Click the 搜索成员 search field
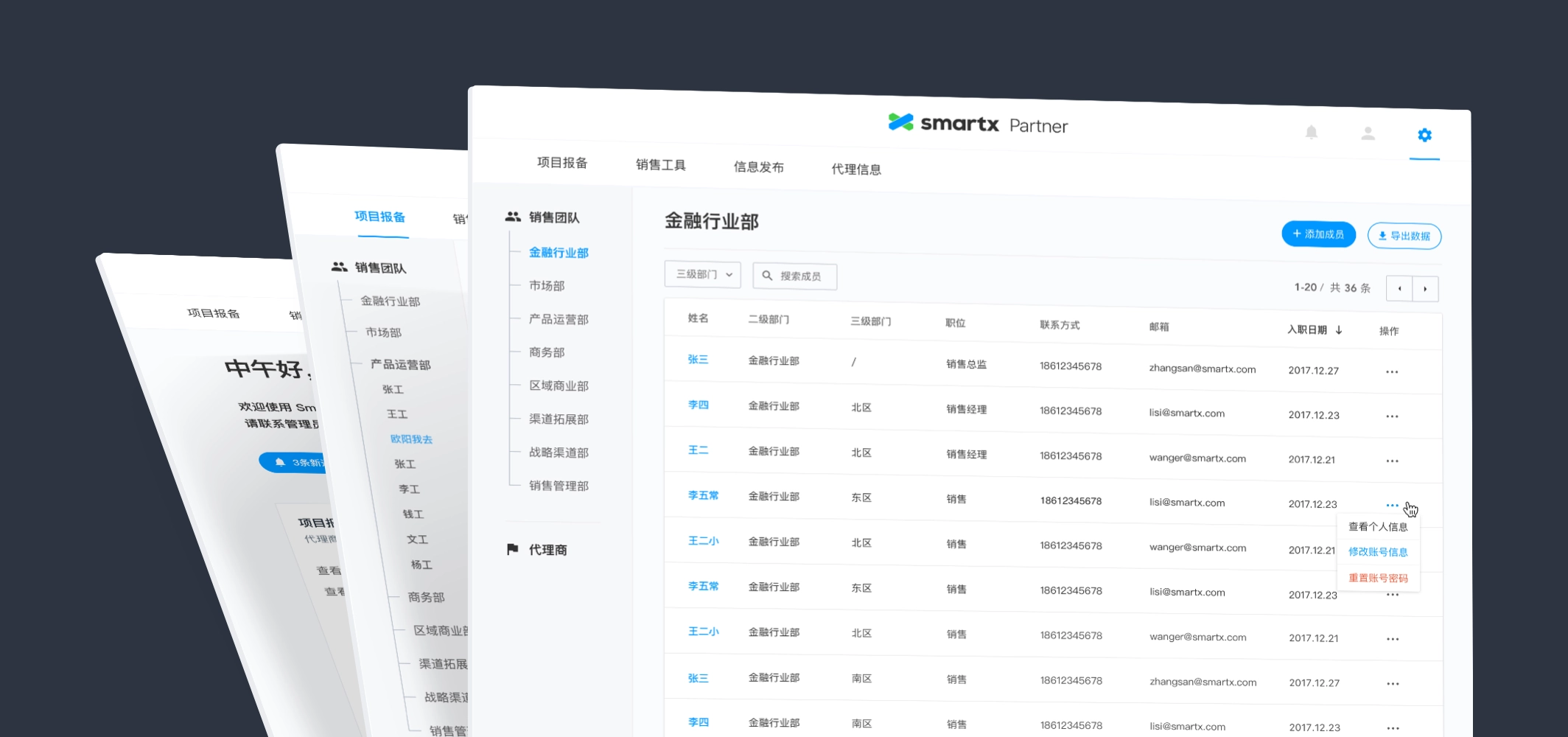1568x737 pixels. tap(799, 276)
